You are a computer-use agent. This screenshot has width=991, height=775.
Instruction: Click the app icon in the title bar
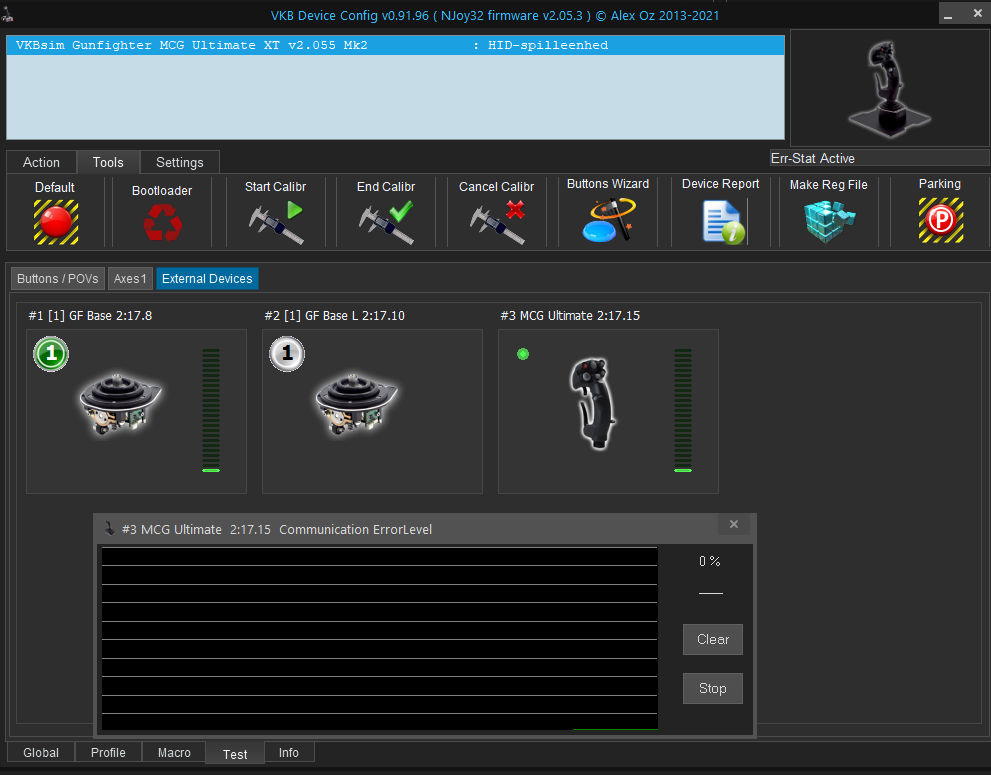pos(8,13)
